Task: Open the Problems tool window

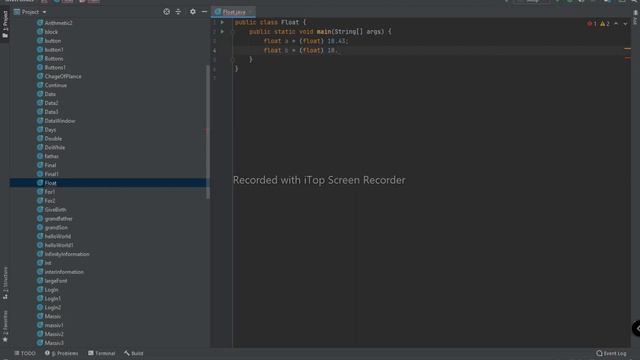Action: tap(61, 353)
